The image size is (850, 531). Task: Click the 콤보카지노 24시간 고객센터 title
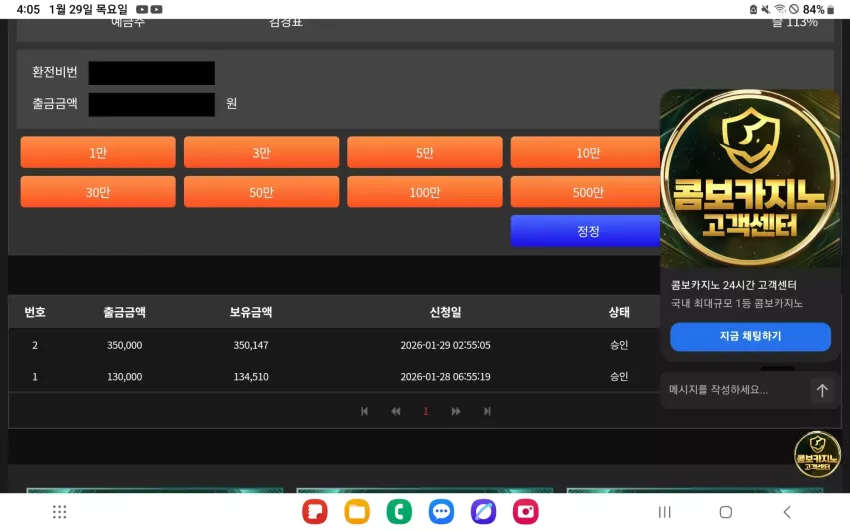click(733, 285)
